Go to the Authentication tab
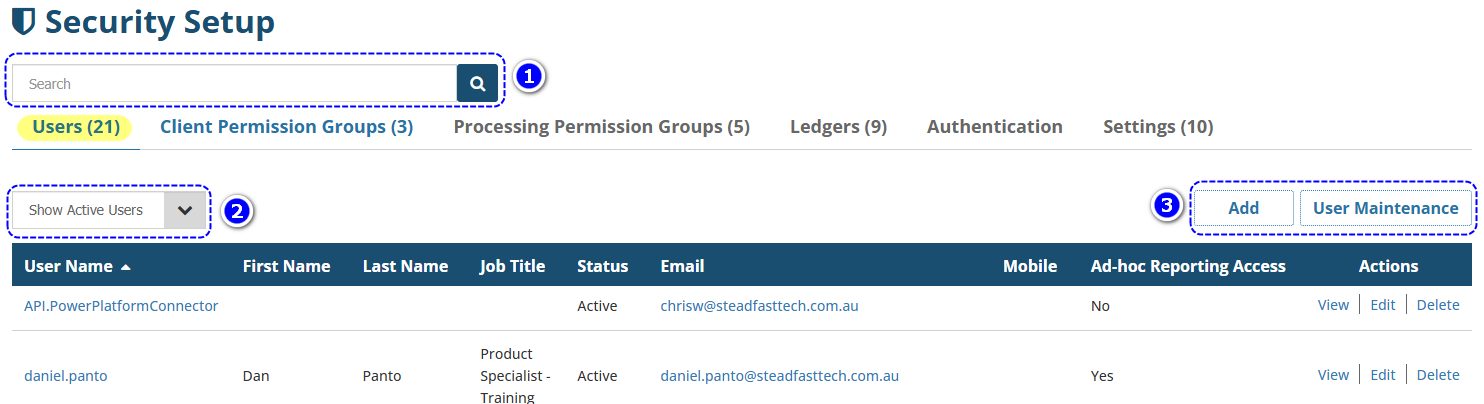This screenshot has width=1484, height=404. pyautogui.click(x=994, y=127)
